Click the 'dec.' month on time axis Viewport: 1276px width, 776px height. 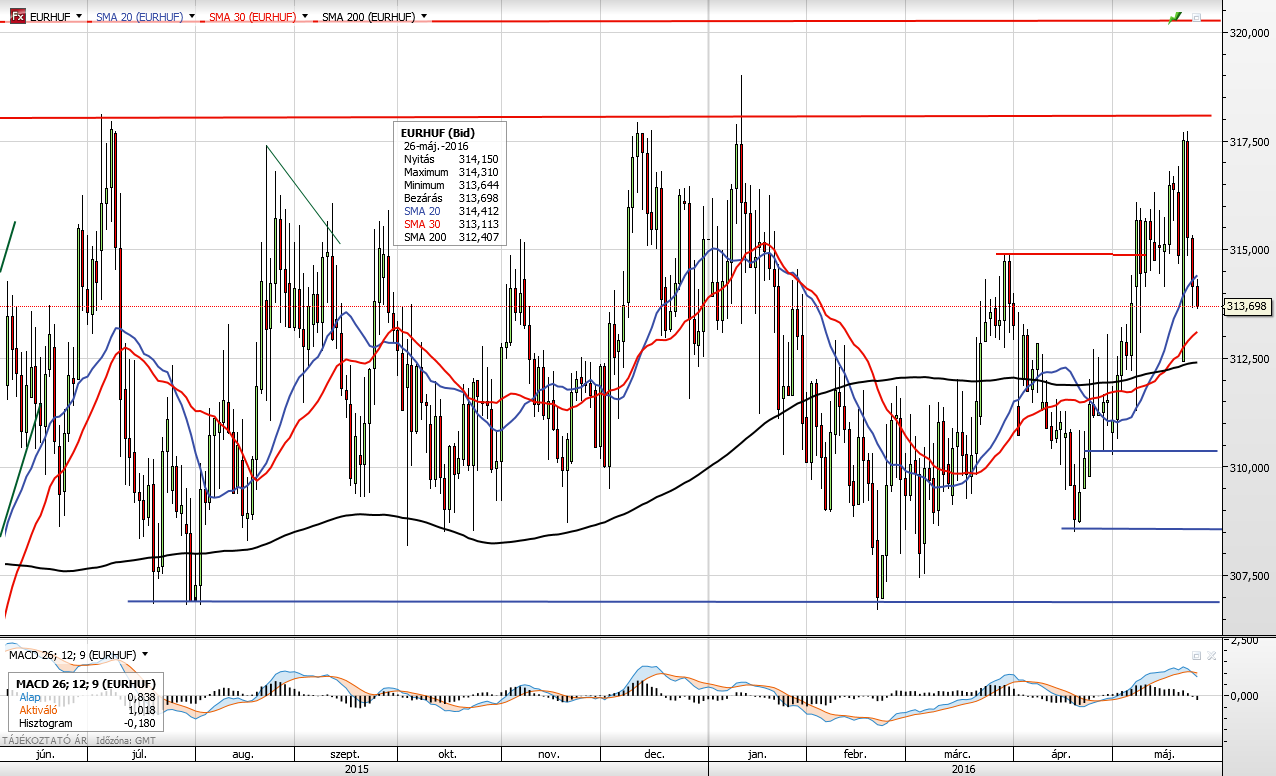(656, 755)
